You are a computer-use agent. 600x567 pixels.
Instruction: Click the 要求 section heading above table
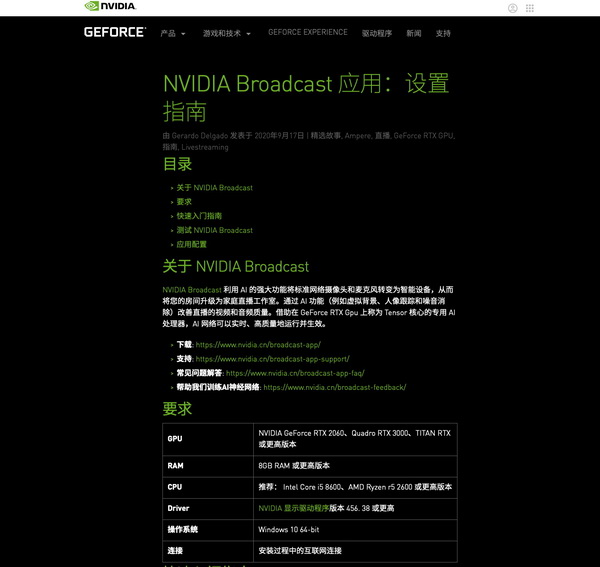coord(177,409)
